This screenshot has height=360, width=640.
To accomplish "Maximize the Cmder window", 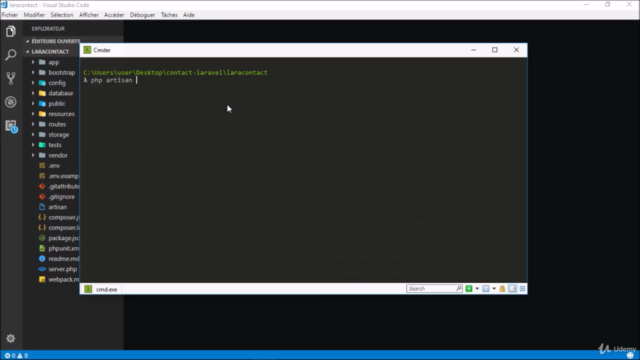I will 495,50.
